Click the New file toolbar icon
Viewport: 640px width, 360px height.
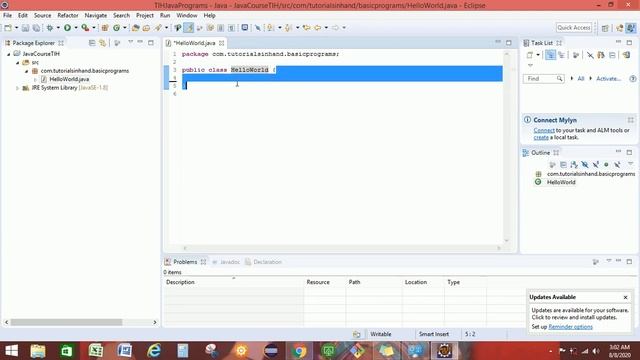pyautogui.click(x=8, y=28)
